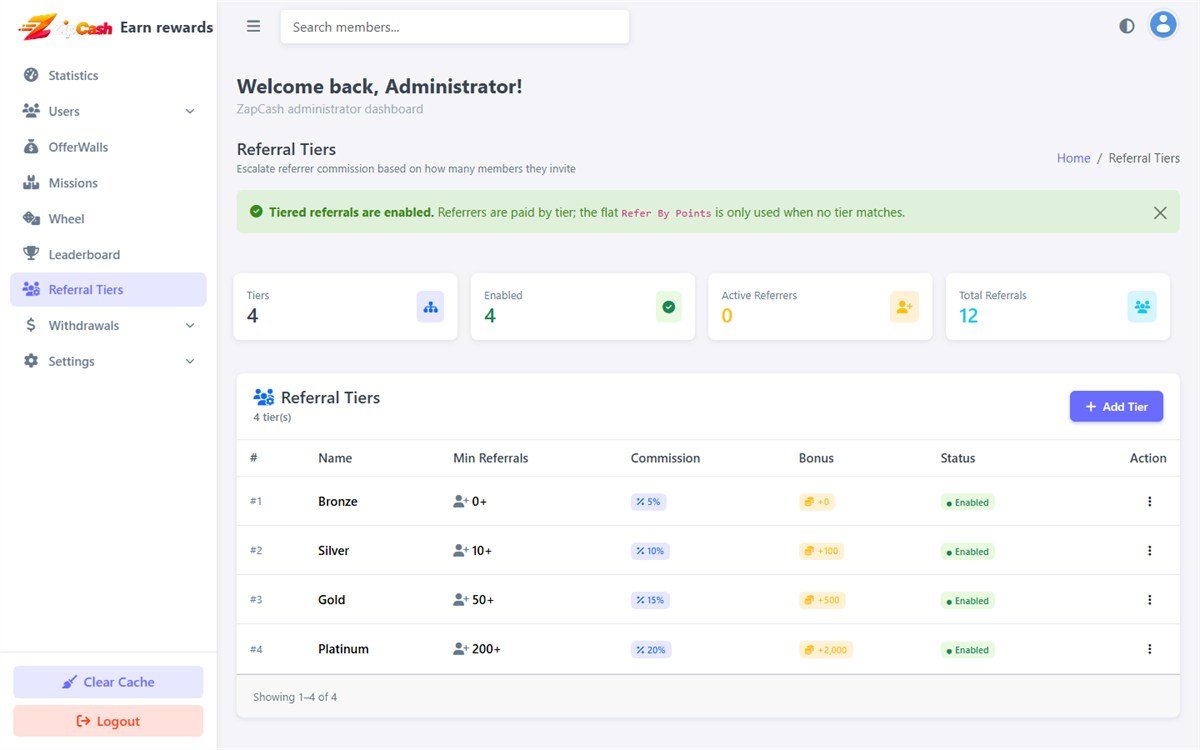The width and height of the screenshot is (1200, 750).
Task: Click the Enabled card checkmark icon
Action: click(x=669, y=307)
